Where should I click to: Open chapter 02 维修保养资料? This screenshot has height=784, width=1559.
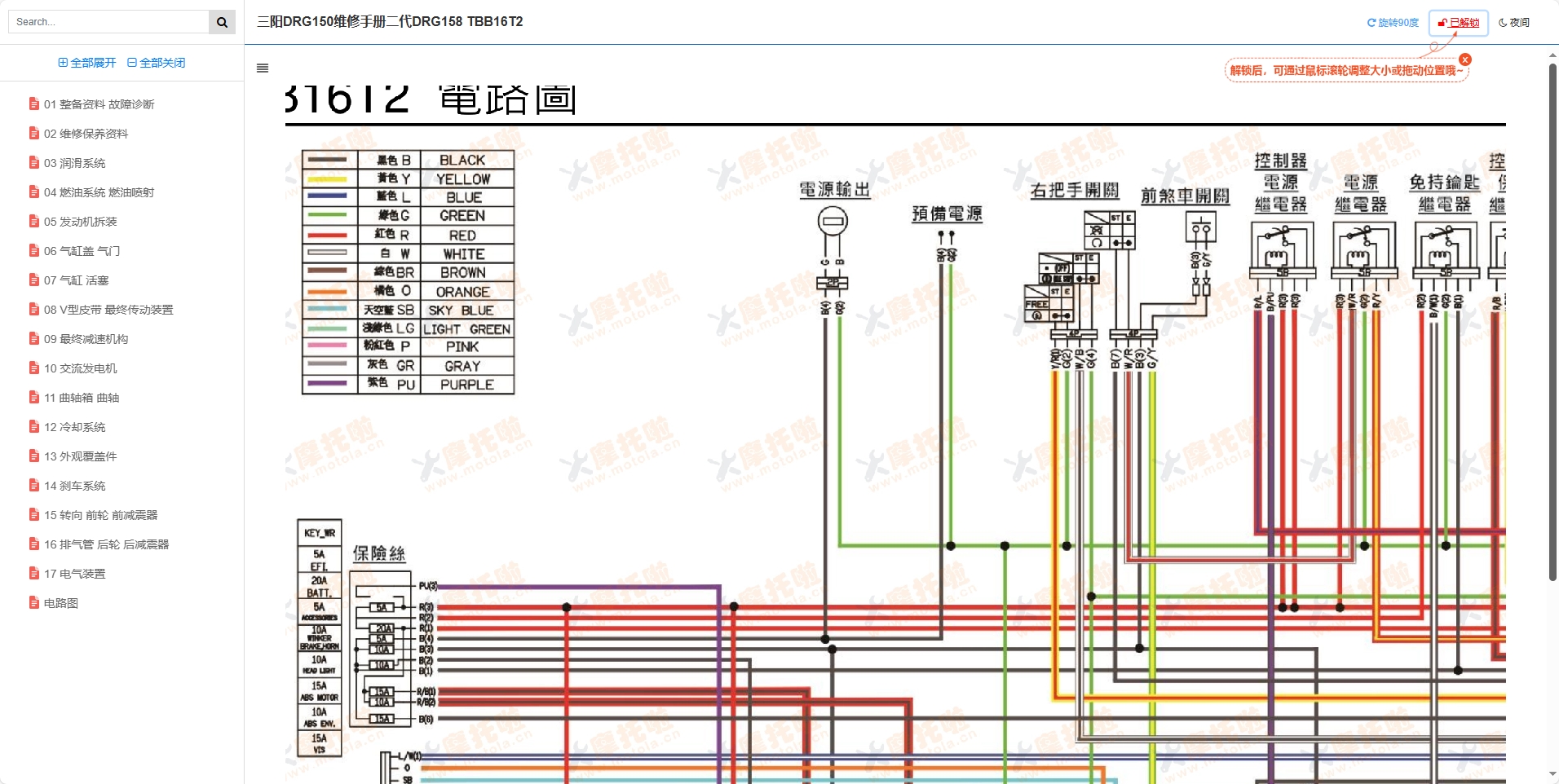(x=86, y=134)
